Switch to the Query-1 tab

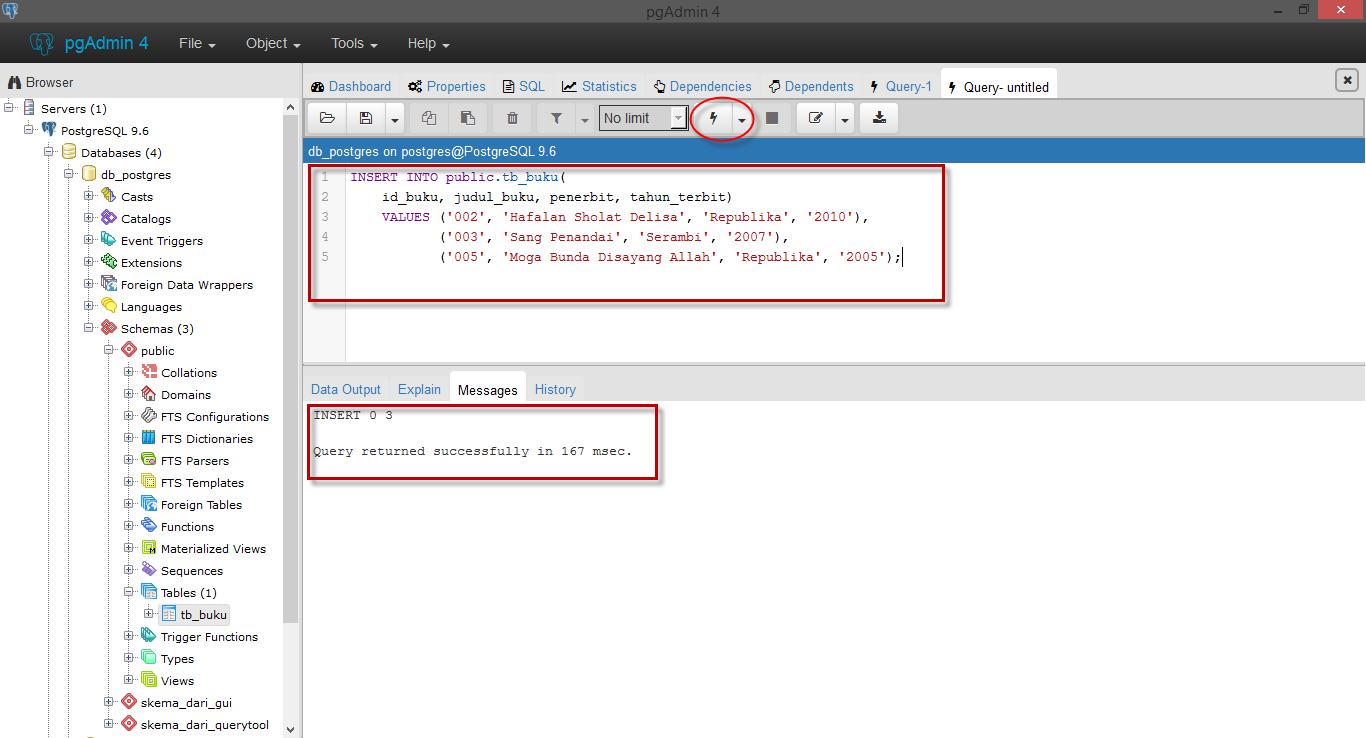pos(901,86)
